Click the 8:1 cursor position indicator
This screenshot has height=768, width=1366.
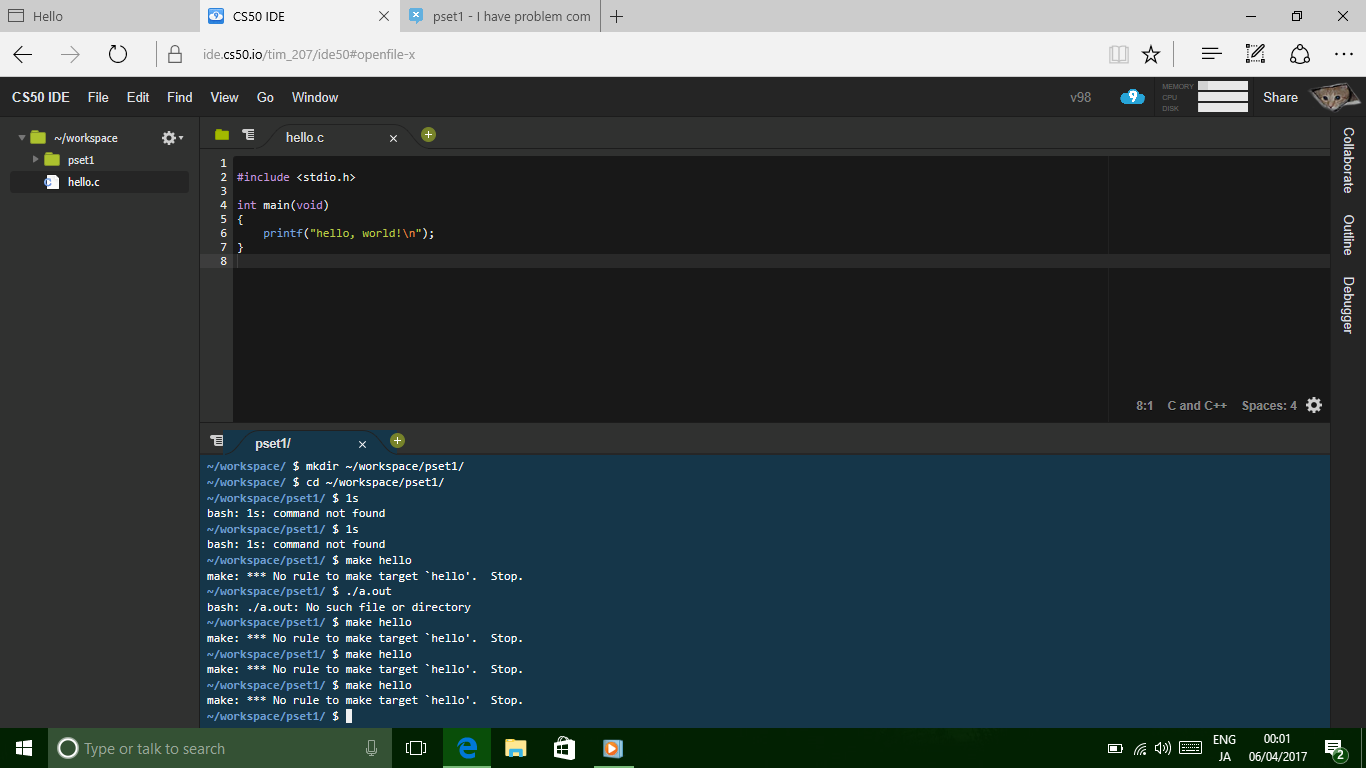click(1145, 406)
